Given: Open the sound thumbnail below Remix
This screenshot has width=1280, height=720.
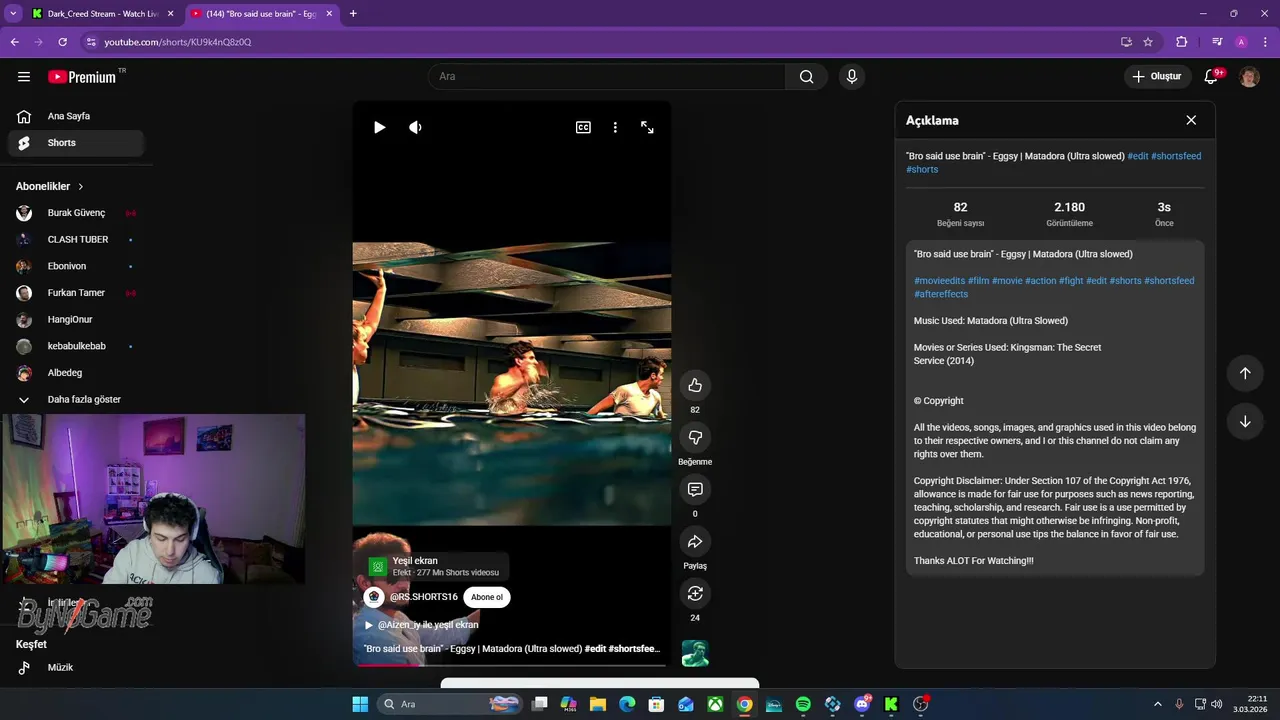Looking at the screenshot, I should tap(695, 653).
